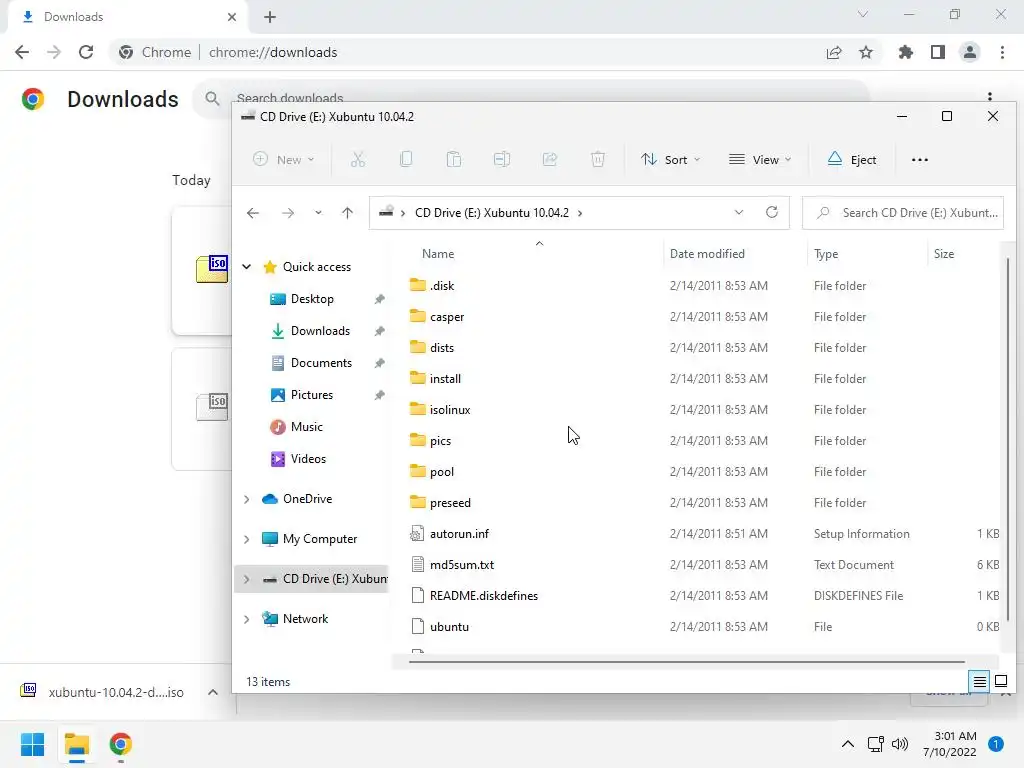Open the Sort dropdown menu
This screenshot has height=768, width=1024.
point(670,159)
